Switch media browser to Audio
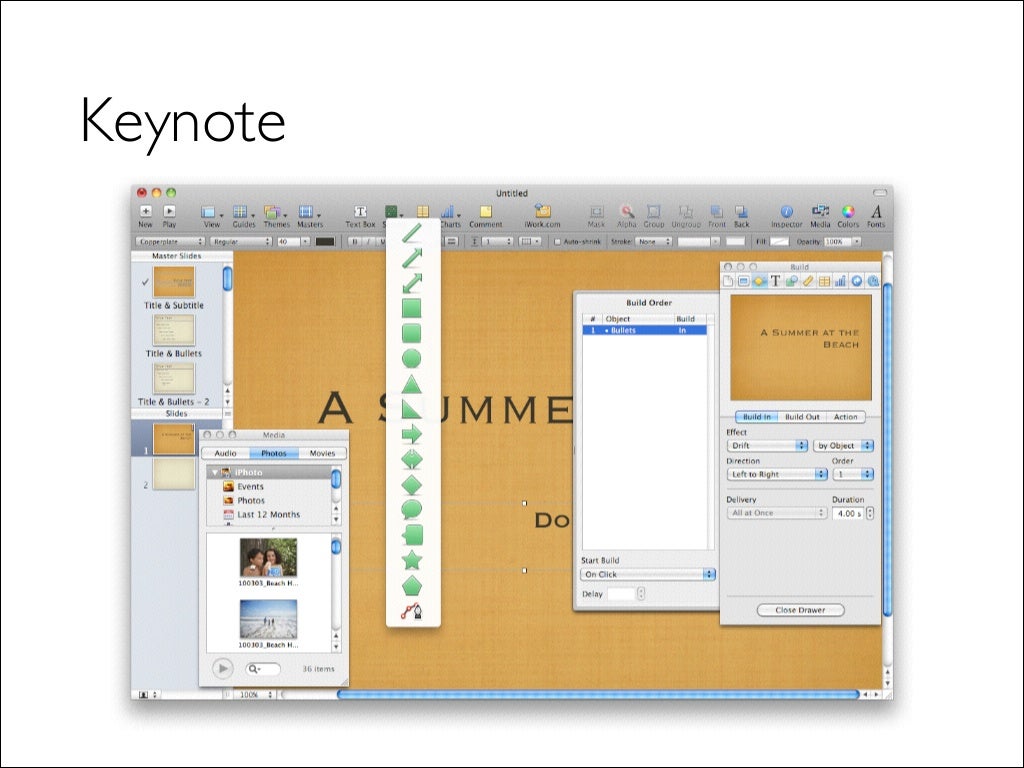Viewport: 1024px width, 768px height. pyautogui.click(x=226, y=453)
